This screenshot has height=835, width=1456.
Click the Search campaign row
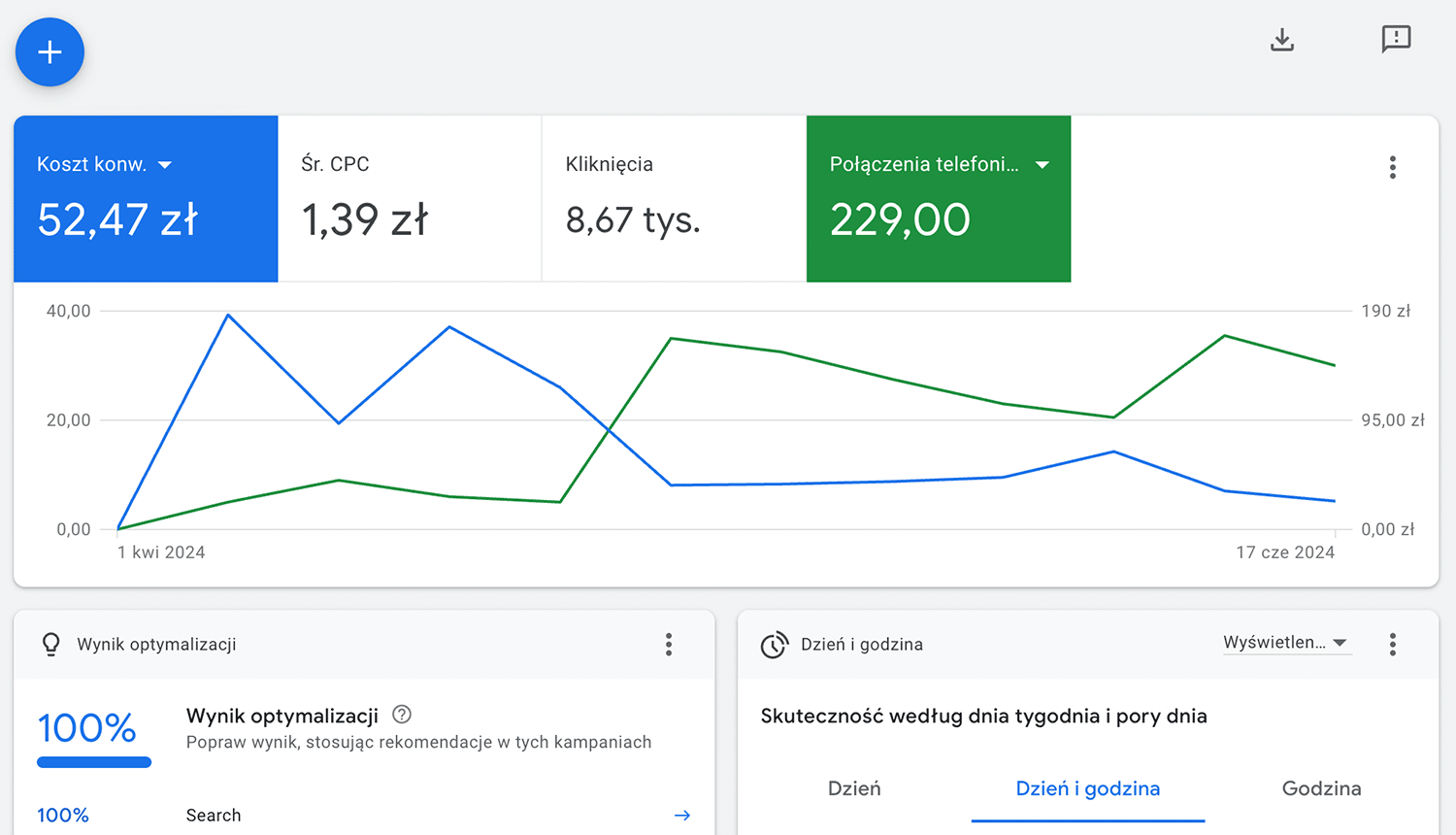click(x=214, y=816)
